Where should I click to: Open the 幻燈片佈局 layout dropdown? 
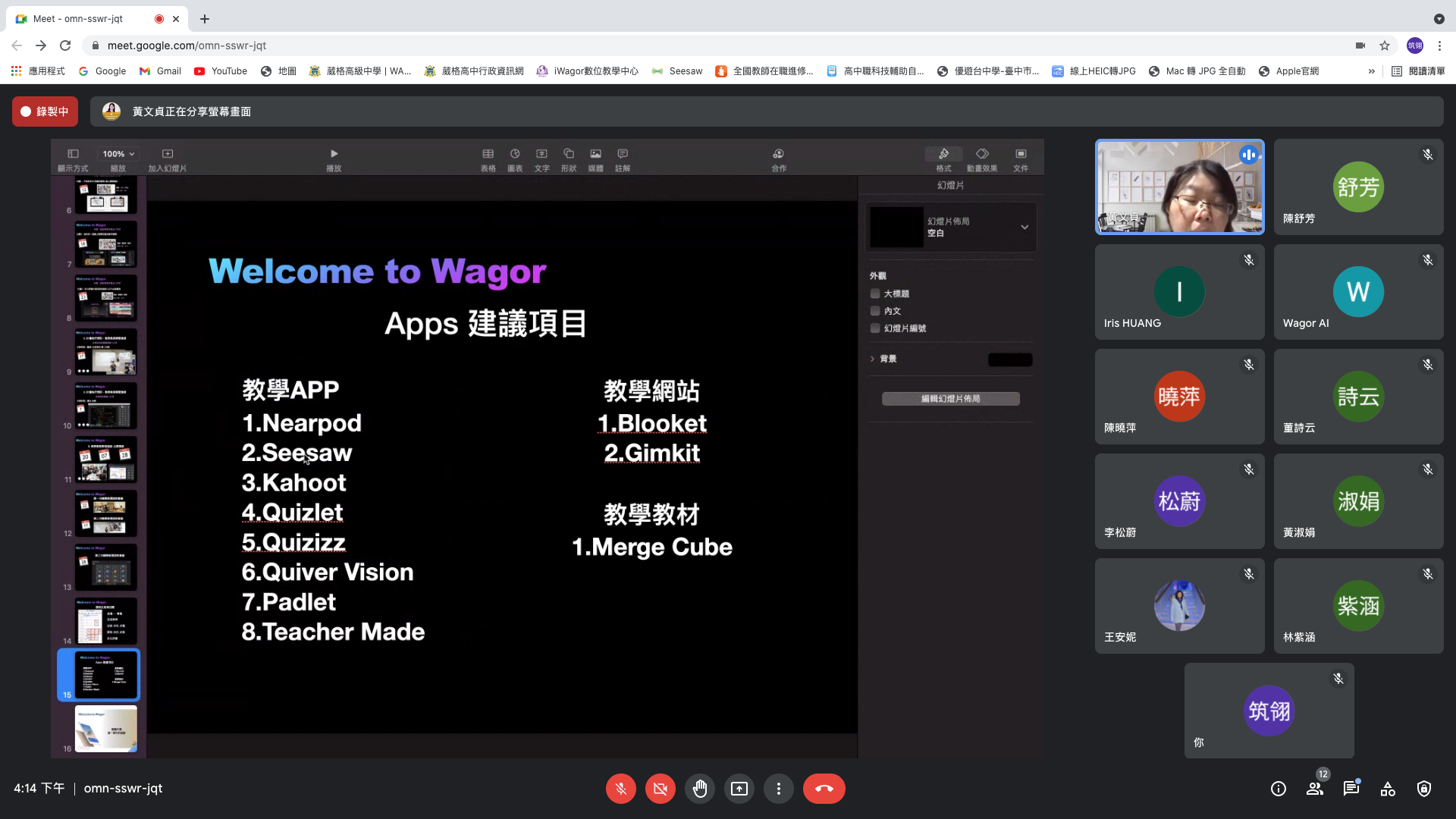click(x=1025, y=227)
